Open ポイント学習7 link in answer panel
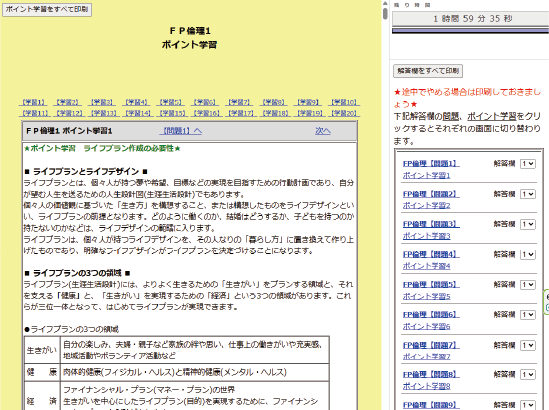The height and width of the screenshot is (410, 549). 426,356
